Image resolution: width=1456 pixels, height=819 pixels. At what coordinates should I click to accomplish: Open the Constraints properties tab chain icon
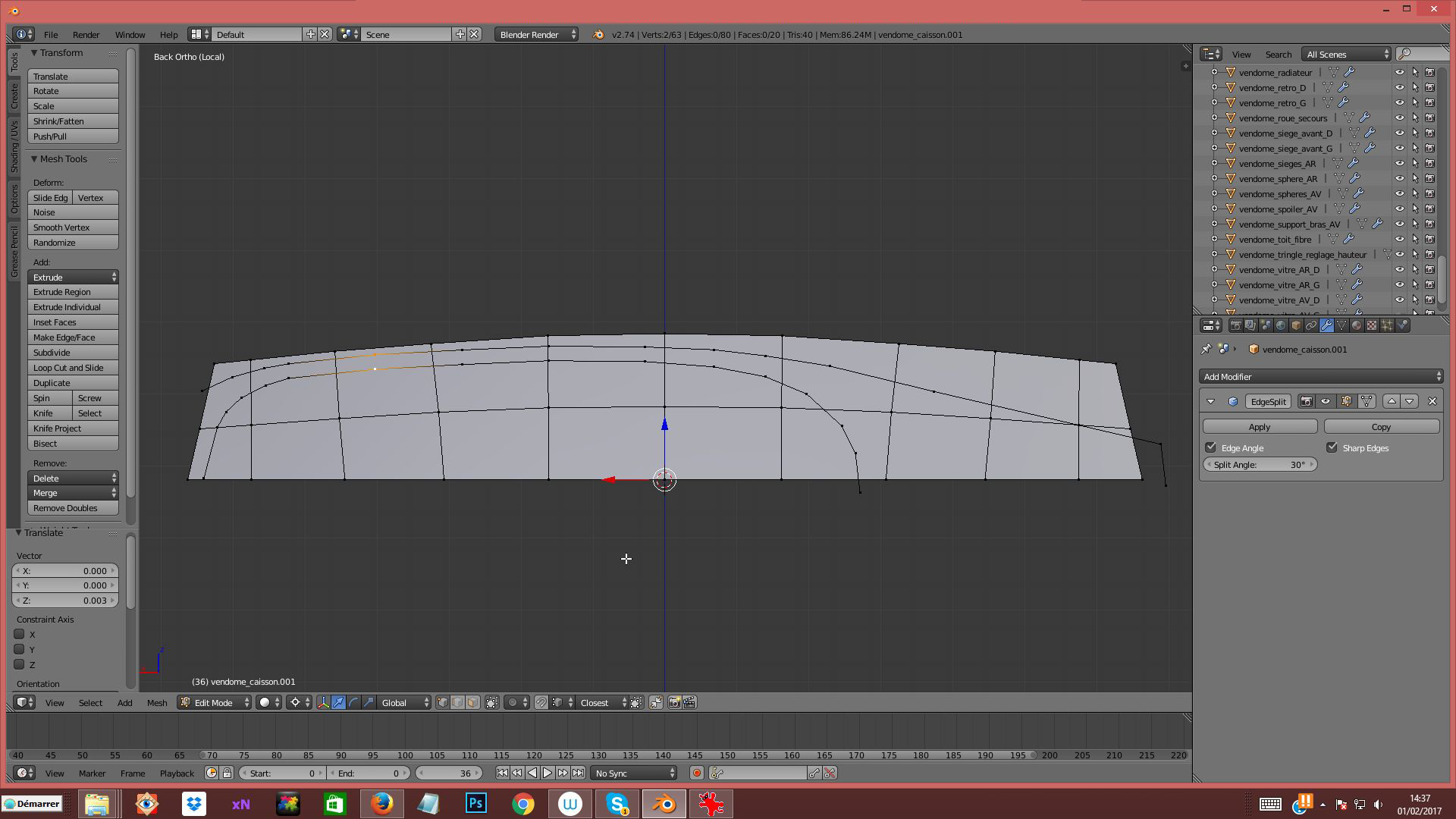(x=1311, y=325)
